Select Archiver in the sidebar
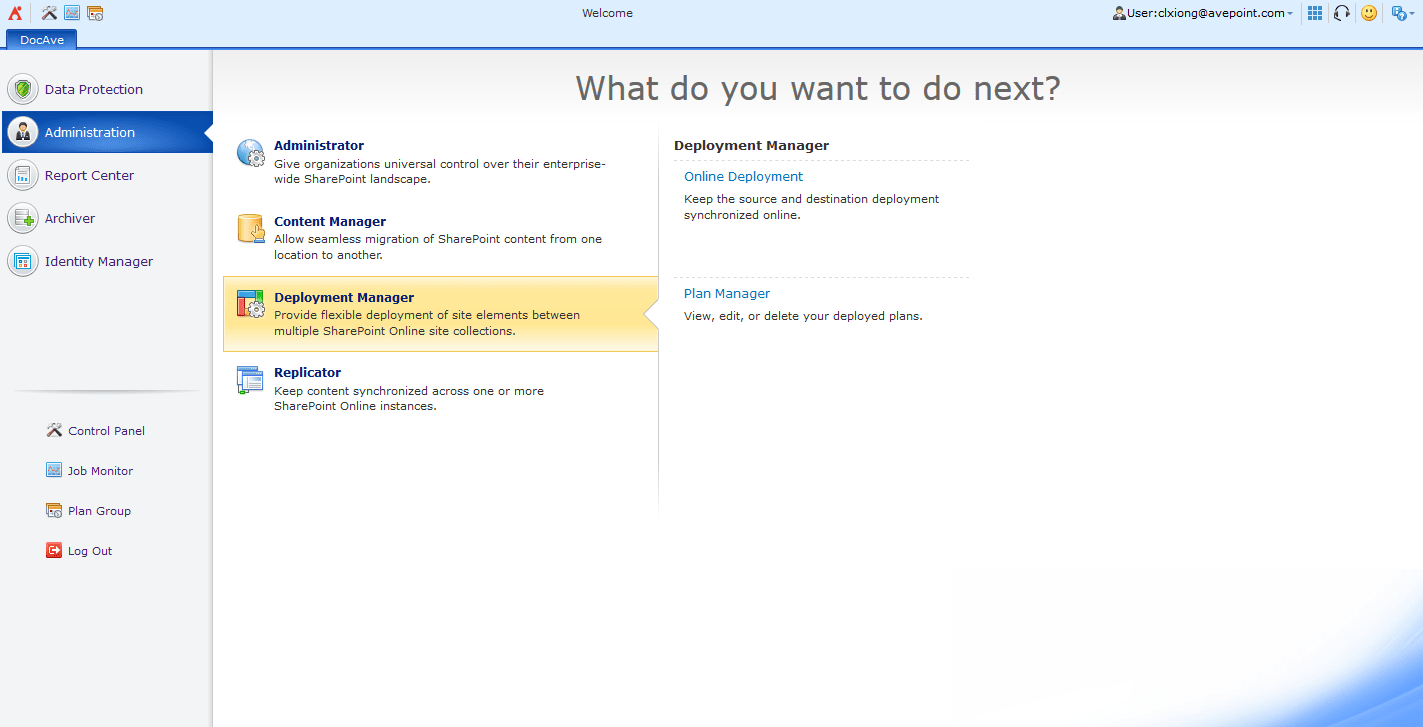The width and height of the screenshot is (1423, 727). pos(106,218)
